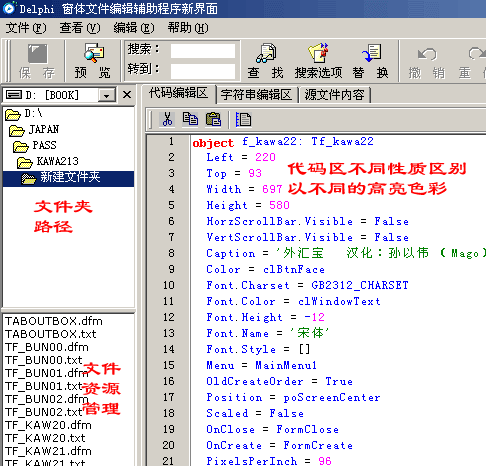Click the open folder icon of 新建文件夹
486x466 pixels.
click(x=29, y=179)
